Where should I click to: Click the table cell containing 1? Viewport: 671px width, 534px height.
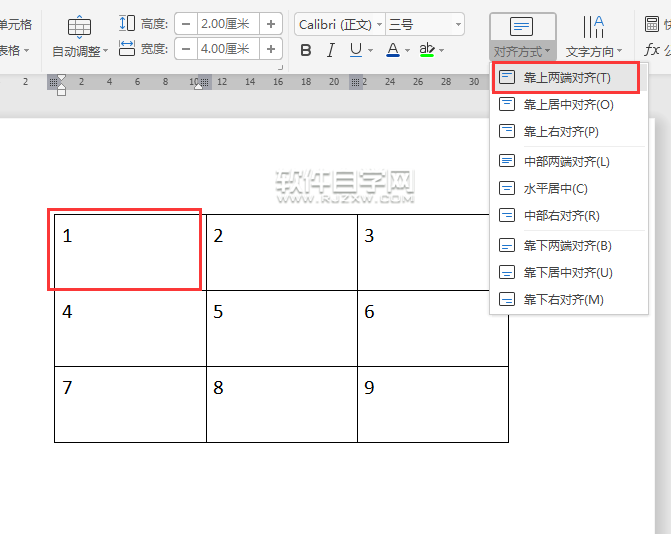(x=130, y=252)
